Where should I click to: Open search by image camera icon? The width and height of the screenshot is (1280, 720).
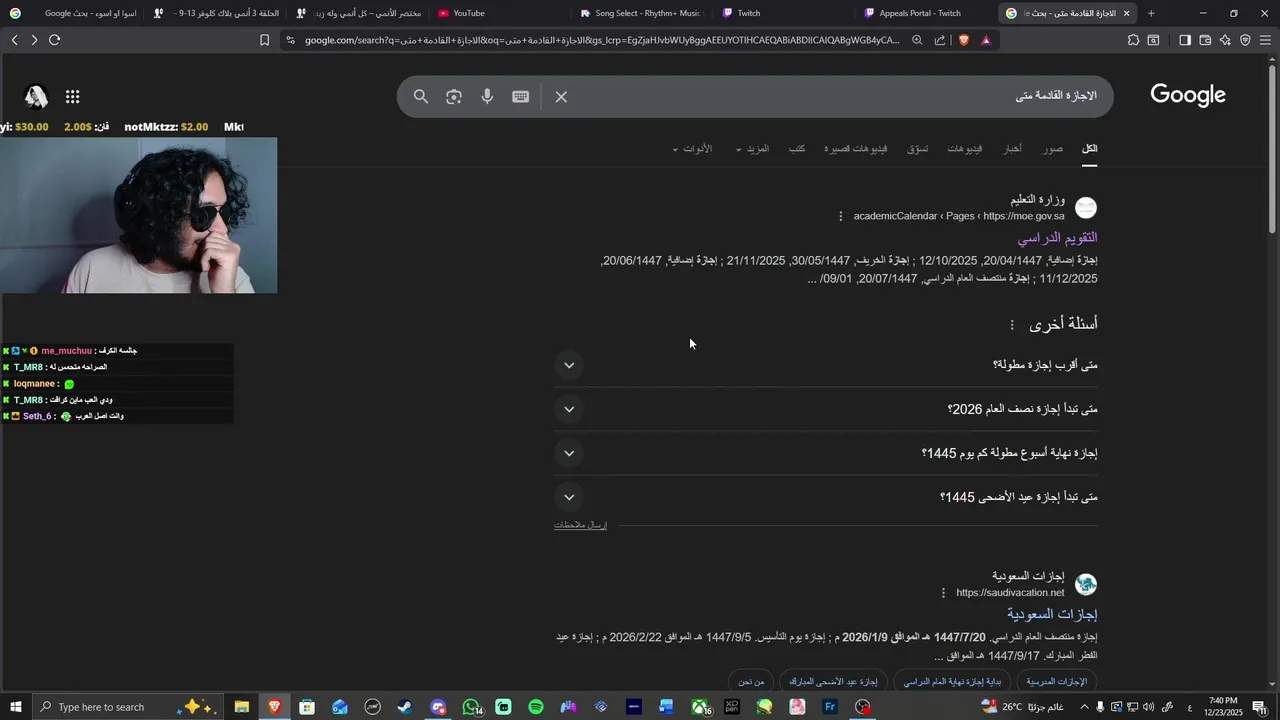[454, 97]
